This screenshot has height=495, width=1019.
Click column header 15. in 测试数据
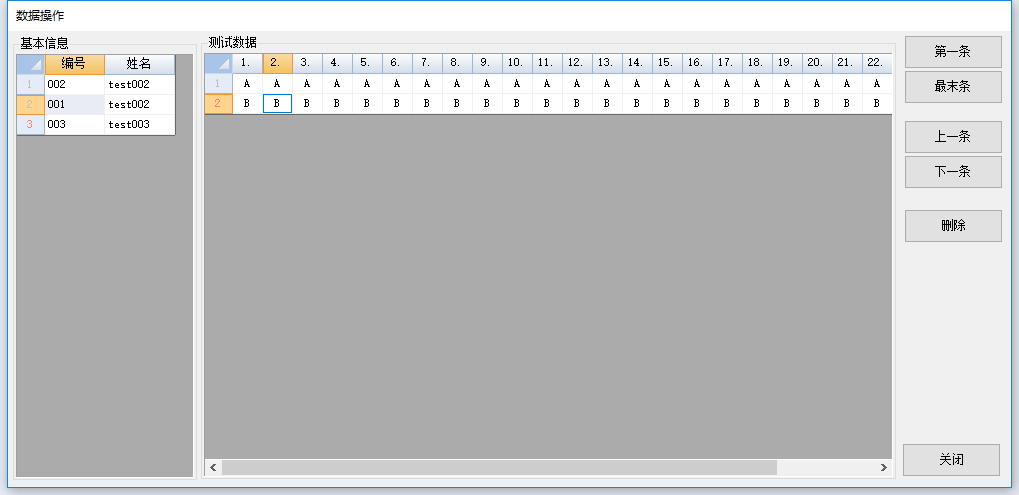667,64
